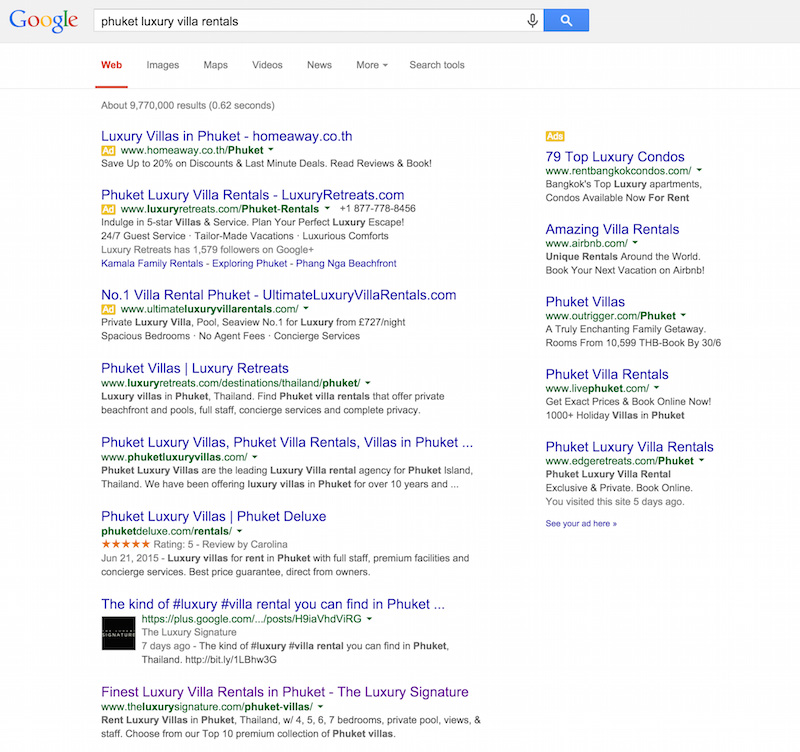
Task: Click the orange star rating for Phuket Deluxe
Action: click(126, 544)
